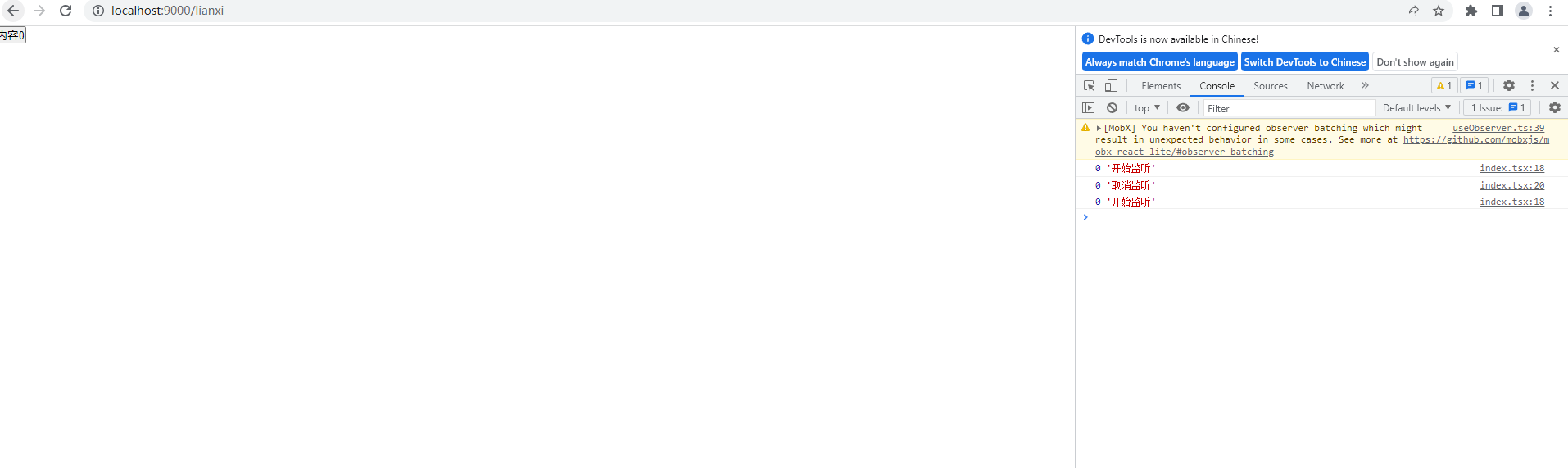Clear console with the ban icon
Image resolution: width=1568 pixels, height=468 pixels.
point(1112,107)
